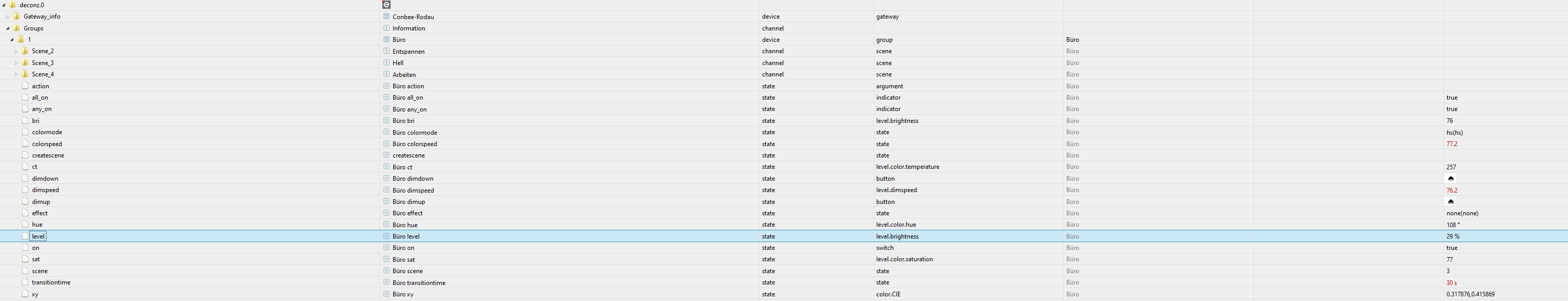1568x301 pixels.
Task: Click the file icon of the bri state
Action: point(25,120)
